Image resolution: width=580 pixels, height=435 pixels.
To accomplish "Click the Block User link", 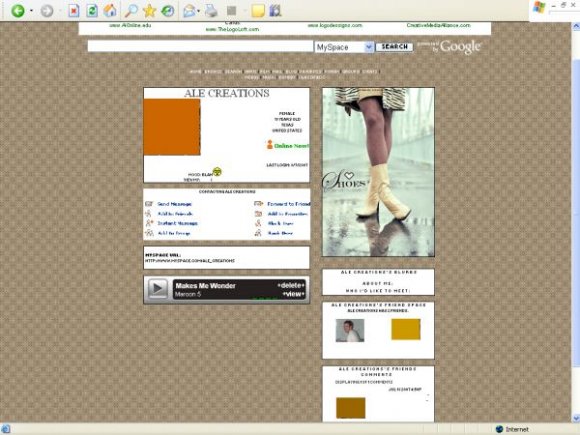I will point(280,223).
